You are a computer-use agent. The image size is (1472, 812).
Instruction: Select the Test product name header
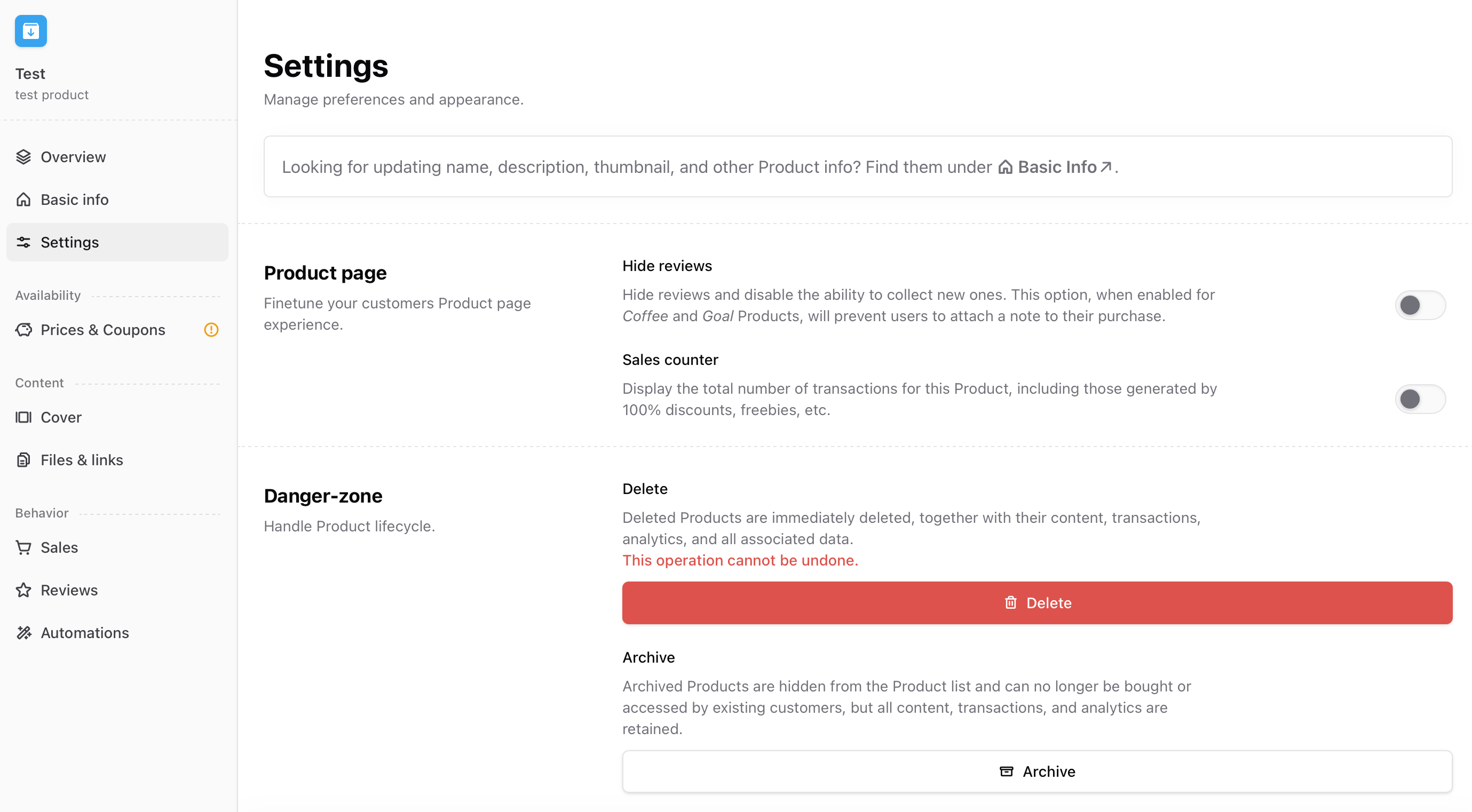click(30, 73)
